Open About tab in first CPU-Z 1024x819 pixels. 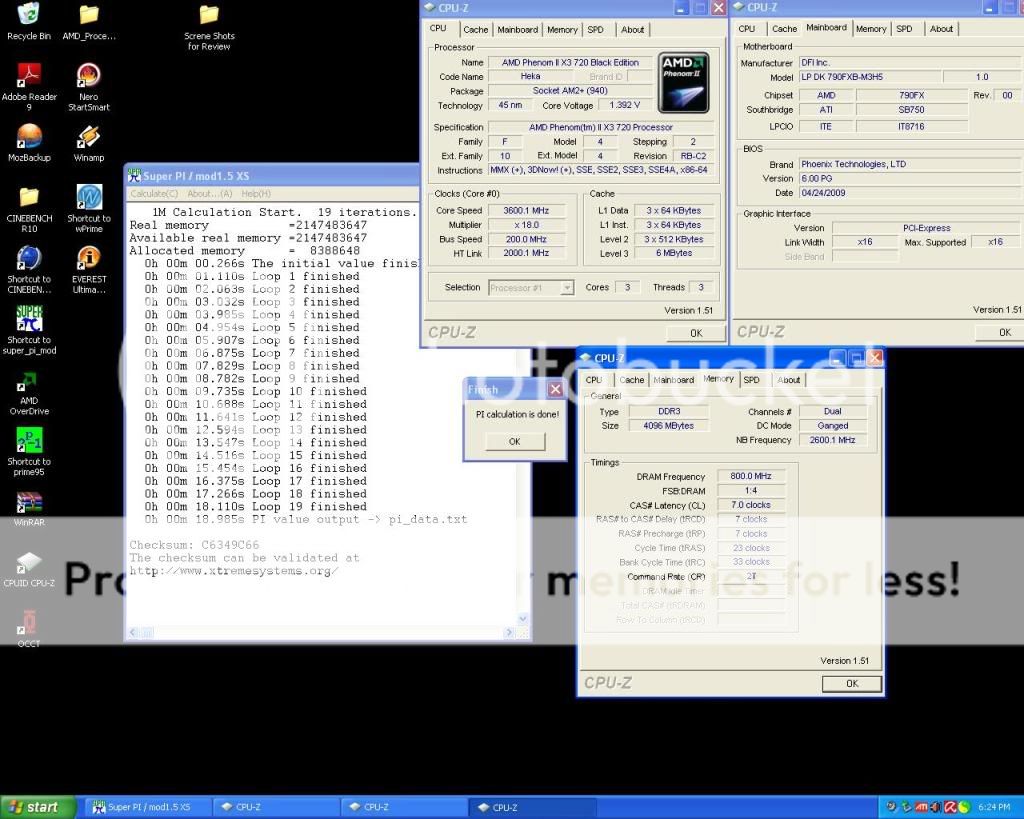[632, 29]
